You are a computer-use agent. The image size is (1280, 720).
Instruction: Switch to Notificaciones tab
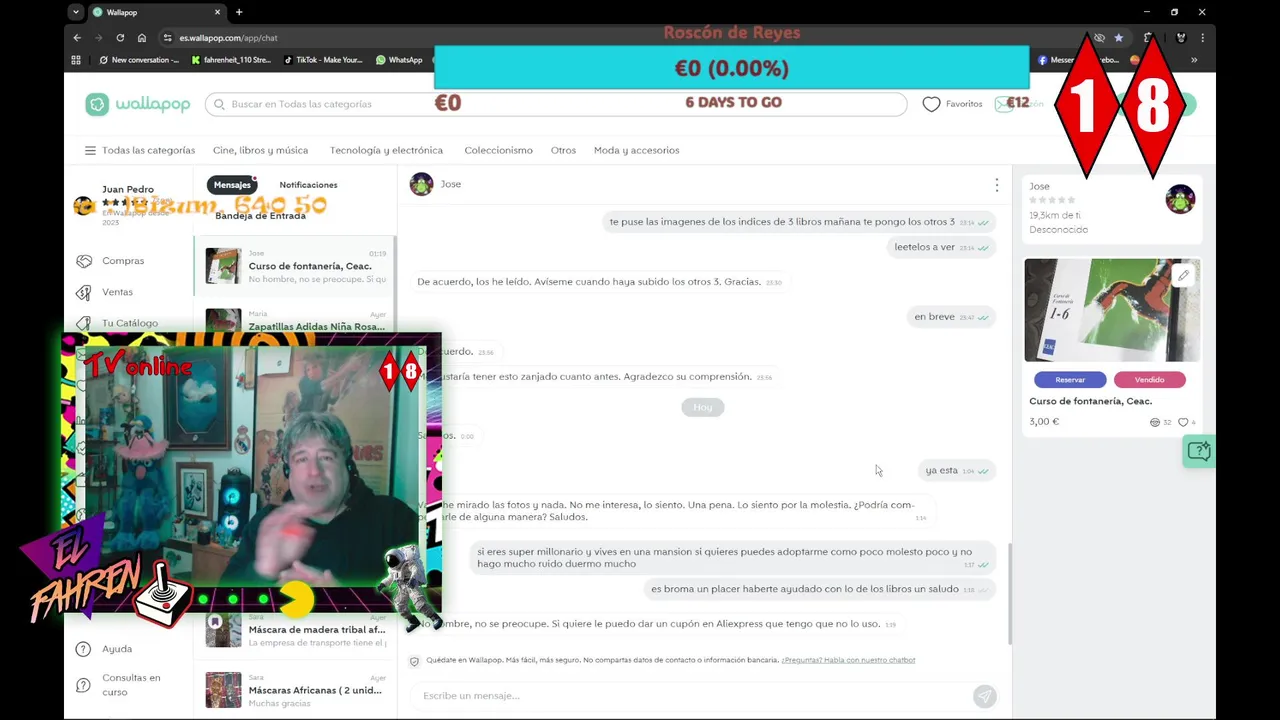point(308,185)
